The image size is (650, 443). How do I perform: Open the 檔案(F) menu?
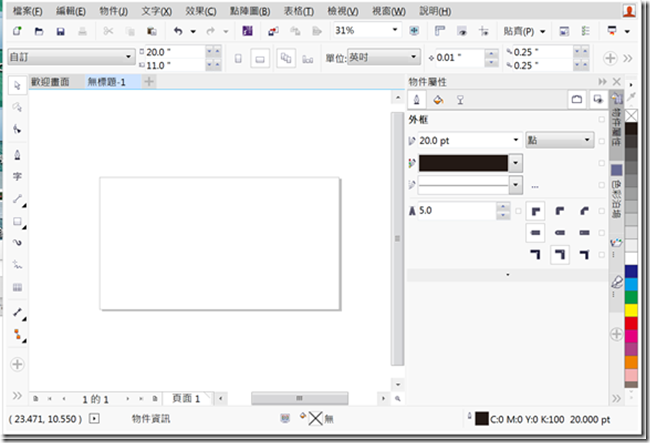click(27, 11)
